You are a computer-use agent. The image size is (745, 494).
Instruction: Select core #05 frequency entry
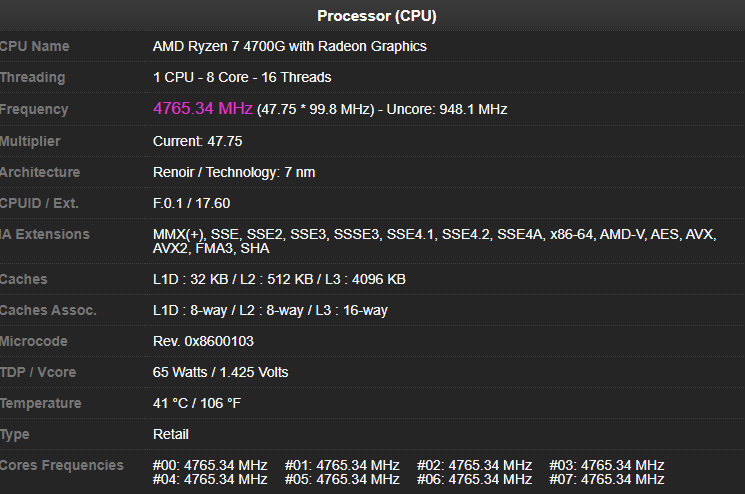point(342,479)
